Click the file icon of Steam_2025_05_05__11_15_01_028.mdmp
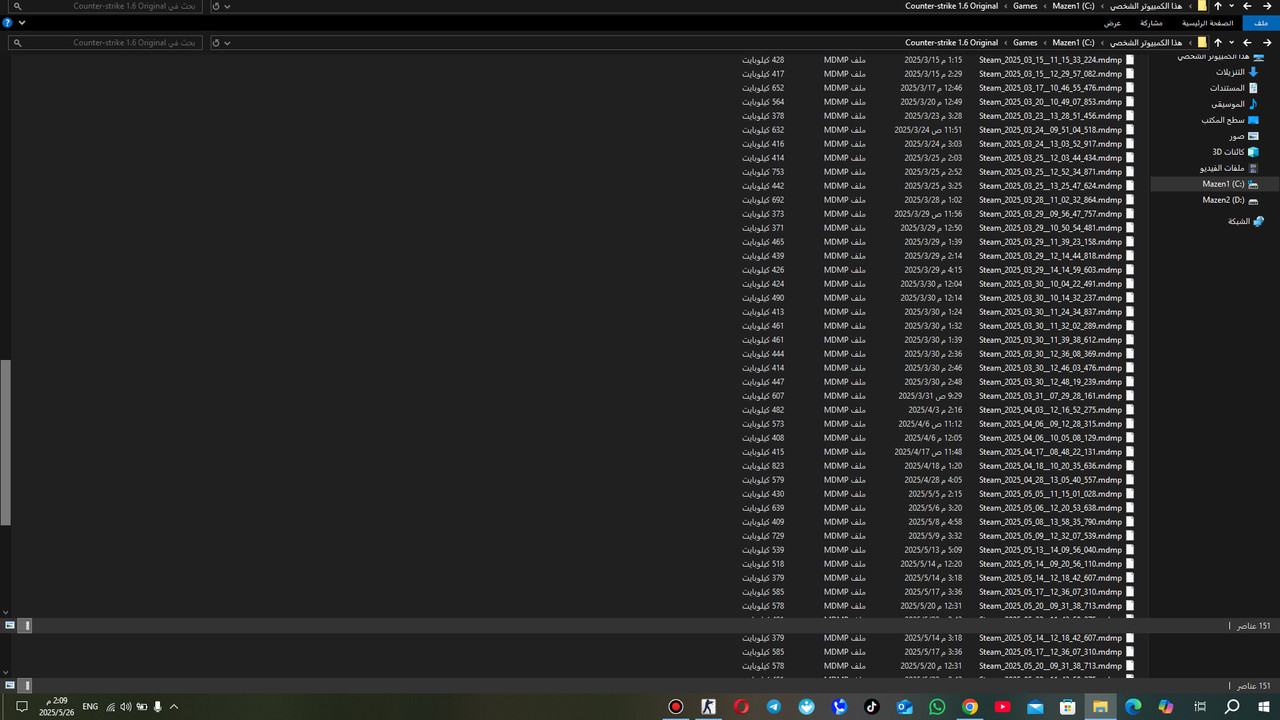 (1131, 494)
